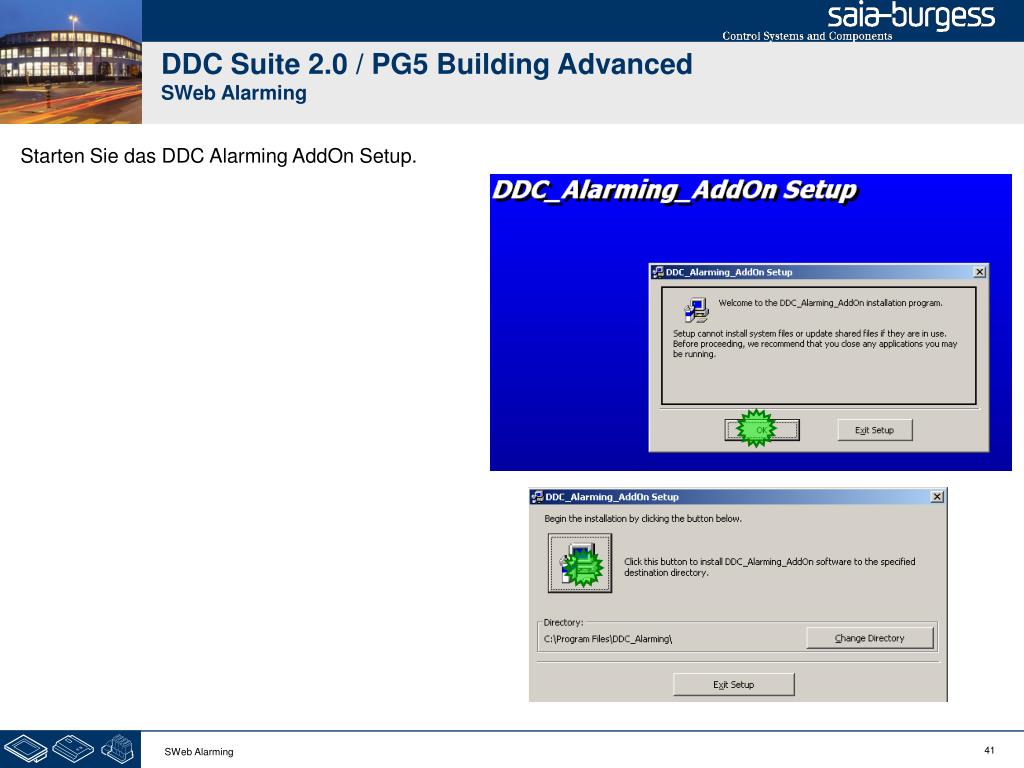Click the setup icon in the lower dialog title bar

537,497
